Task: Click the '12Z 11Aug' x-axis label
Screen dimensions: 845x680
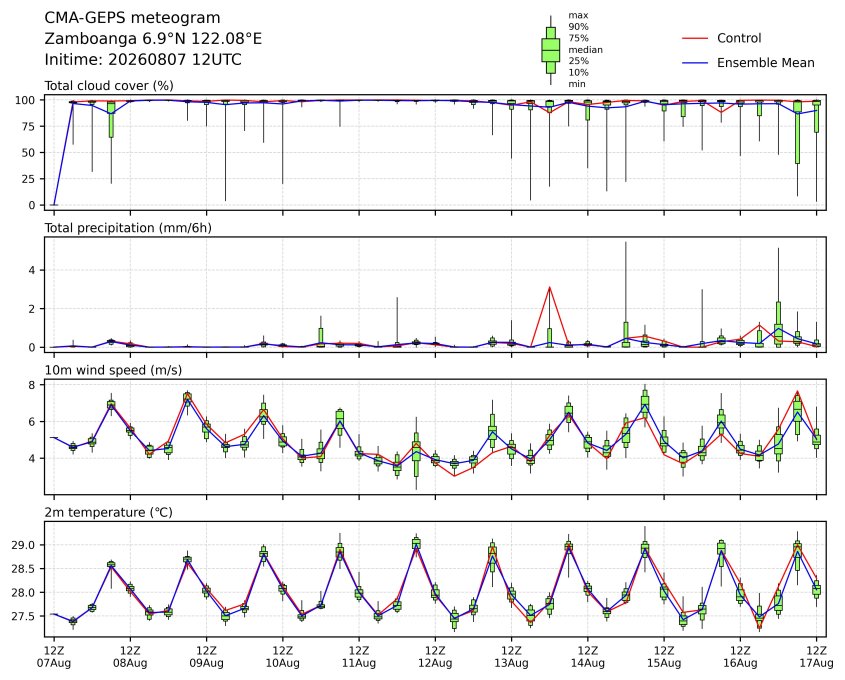Action: coord(359,656)
